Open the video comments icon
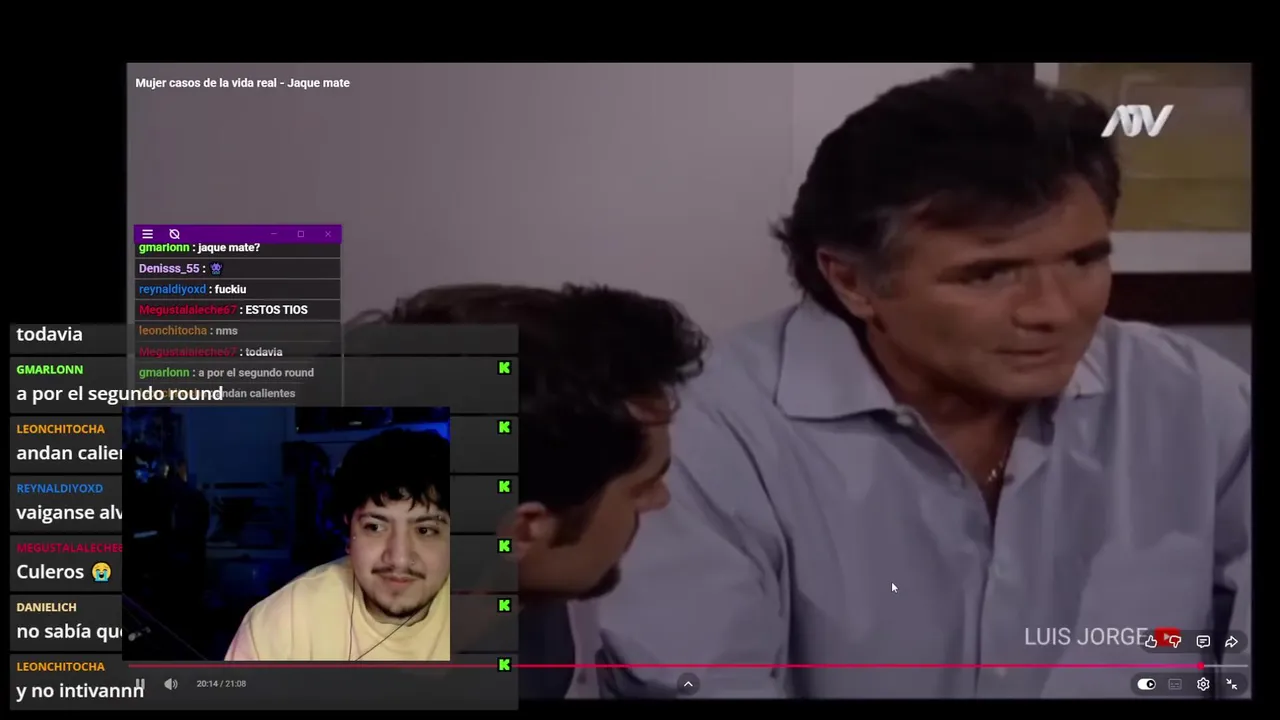This screenshot has height=720, width=1280. (1203, 641)
